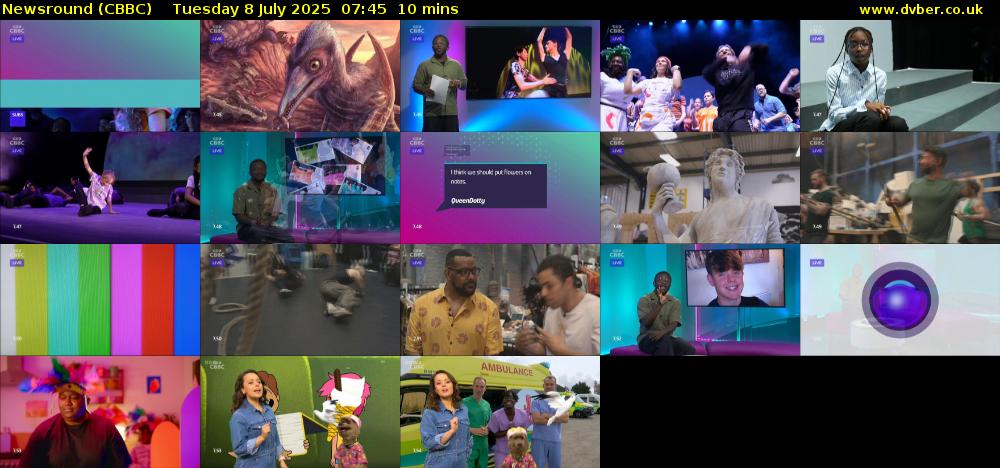The height and width of the screenshot is (468, 1000).
Task: Open the blurry rope and floor thumbnail
Action: point(300,300)
